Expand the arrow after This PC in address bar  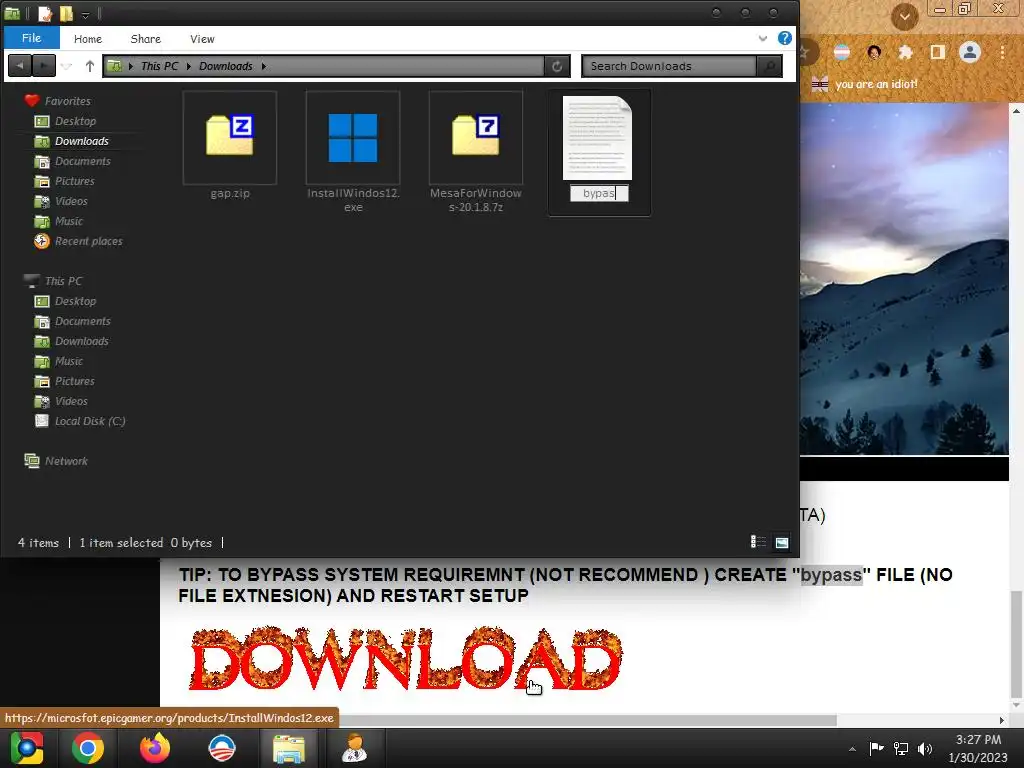tap(189, 66)
